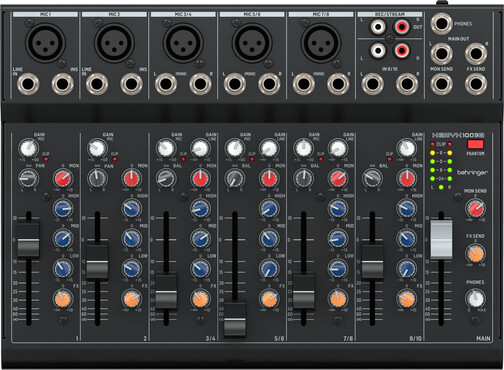
Task: Click channel 1 LINE IN jack
Action: (x=28, y=84)
